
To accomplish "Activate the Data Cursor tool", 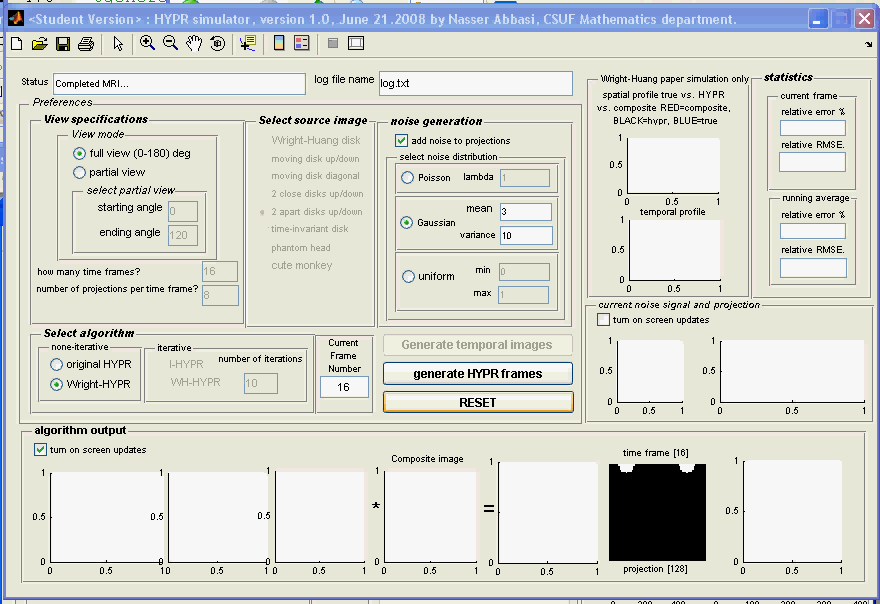I will pos(247,43).
